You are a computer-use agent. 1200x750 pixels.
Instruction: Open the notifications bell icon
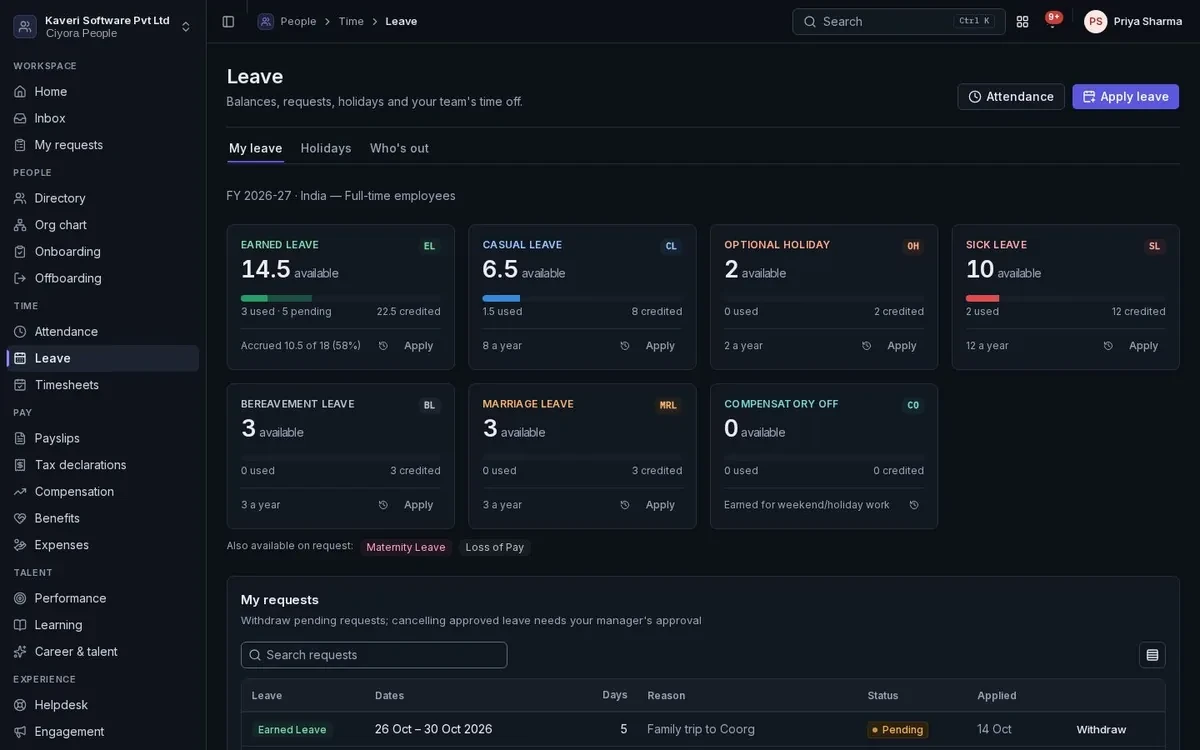[x=1052, y=21]
